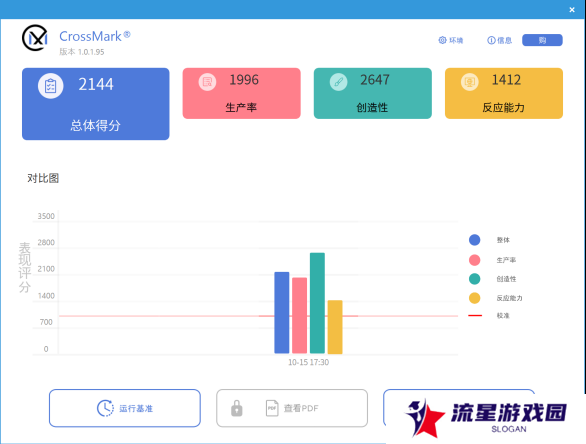
Task: Click the CrossMark title text
Action: pyautogui.click(x=95, y=37)
